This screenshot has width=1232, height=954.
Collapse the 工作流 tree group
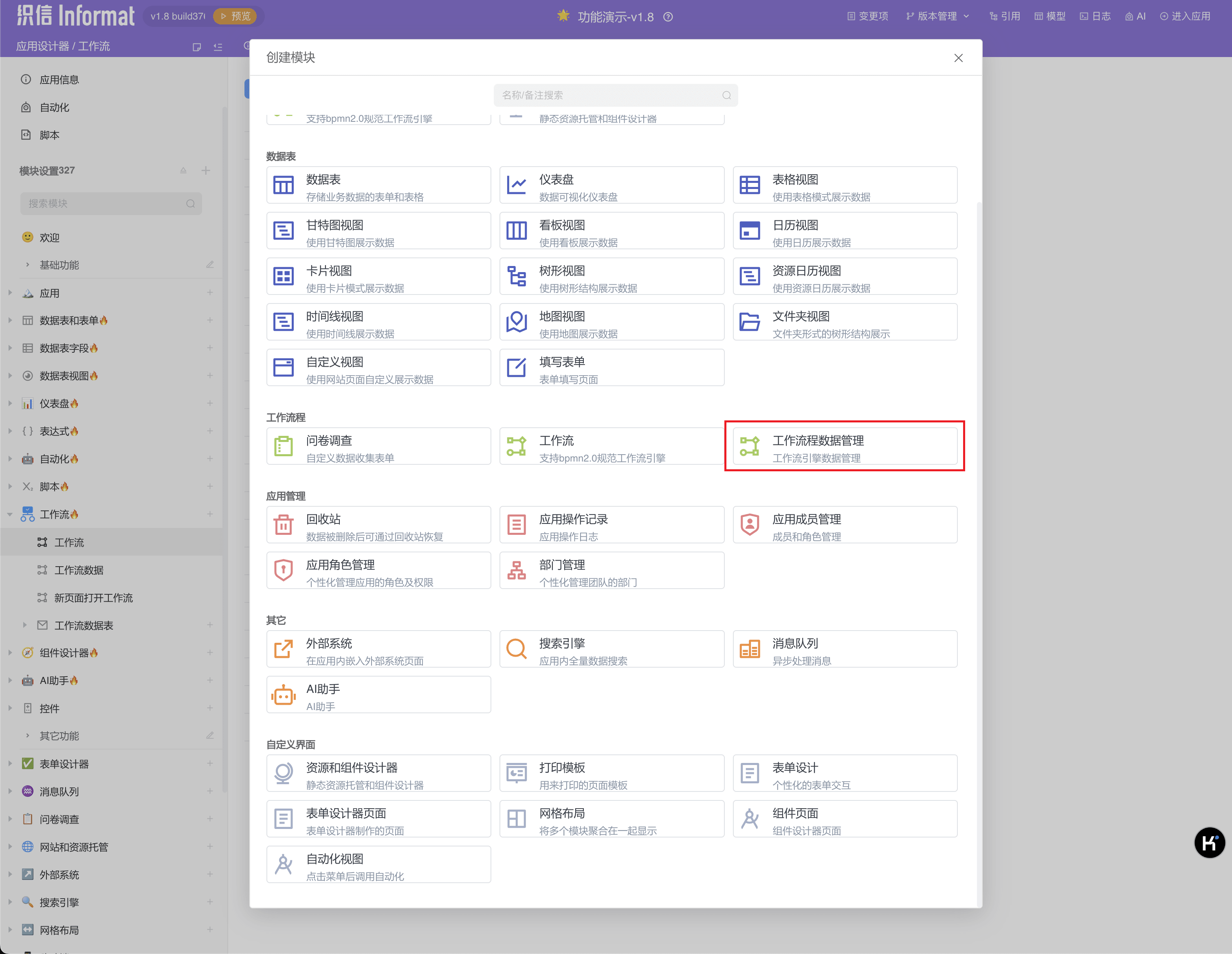pos(10,514)
